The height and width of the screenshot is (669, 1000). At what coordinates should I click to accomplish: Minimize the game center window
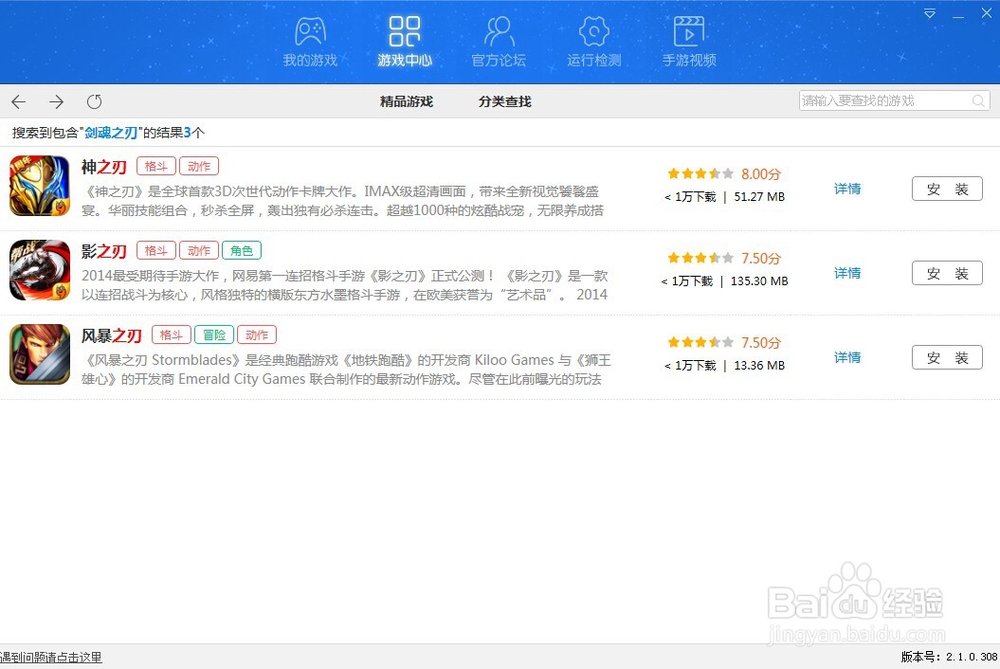(x=958, y=15)
